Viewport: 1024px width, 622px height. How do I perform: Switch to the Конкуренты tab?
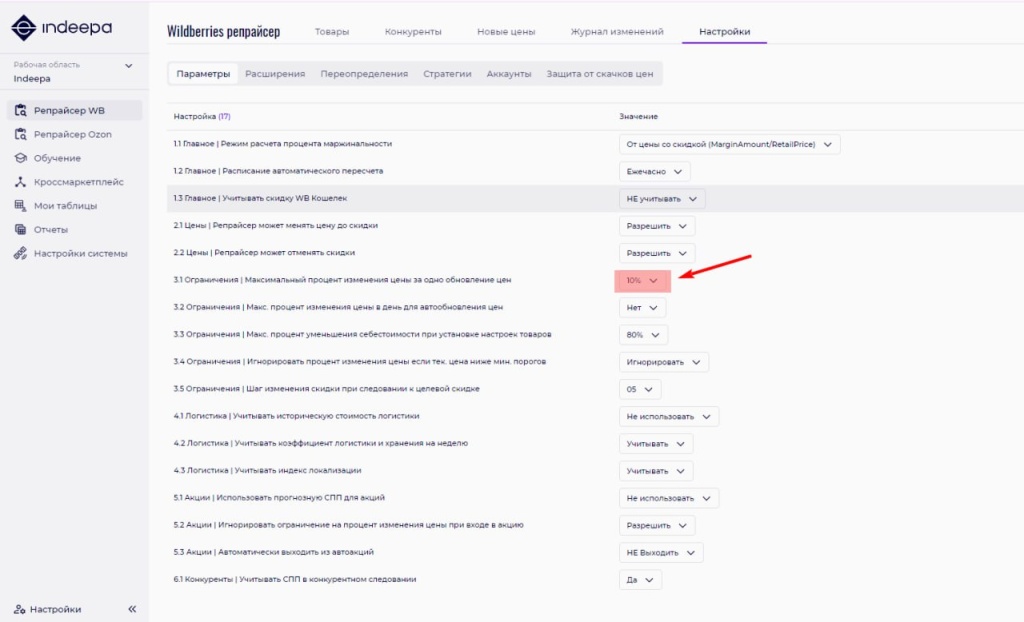(x=413, y=32)
